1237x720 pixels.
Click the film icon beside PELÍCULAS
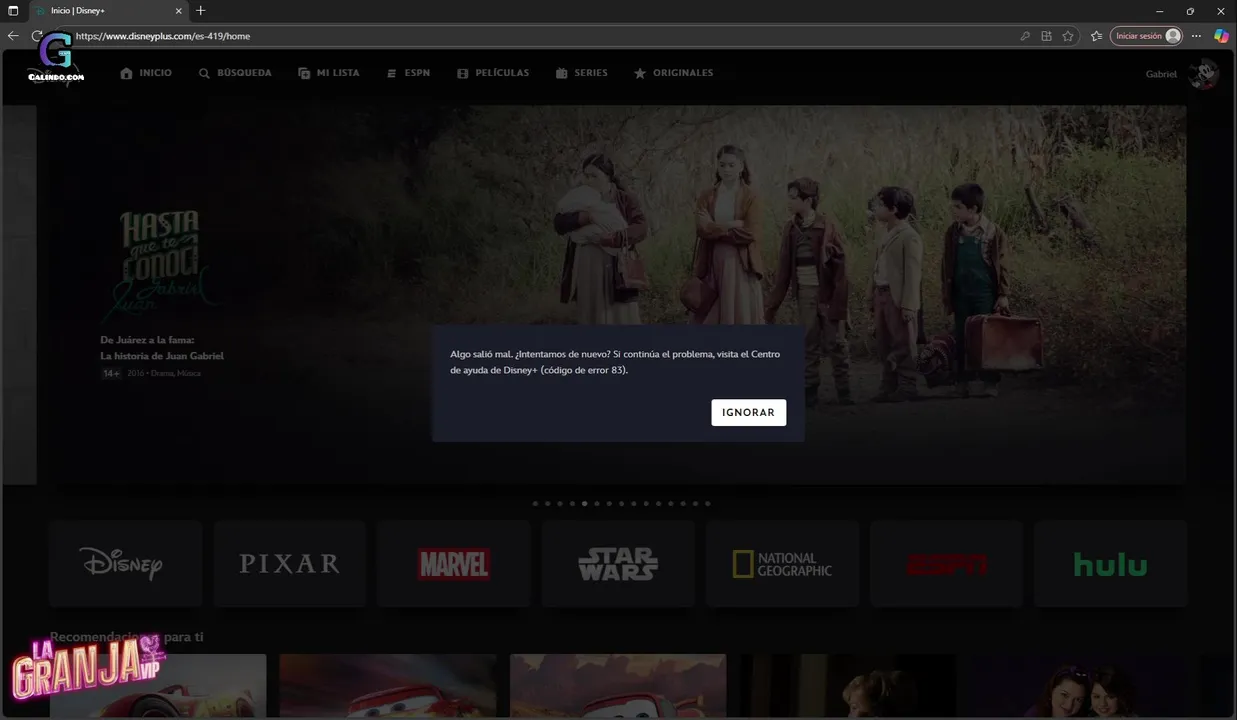click(x=462, y=73)
